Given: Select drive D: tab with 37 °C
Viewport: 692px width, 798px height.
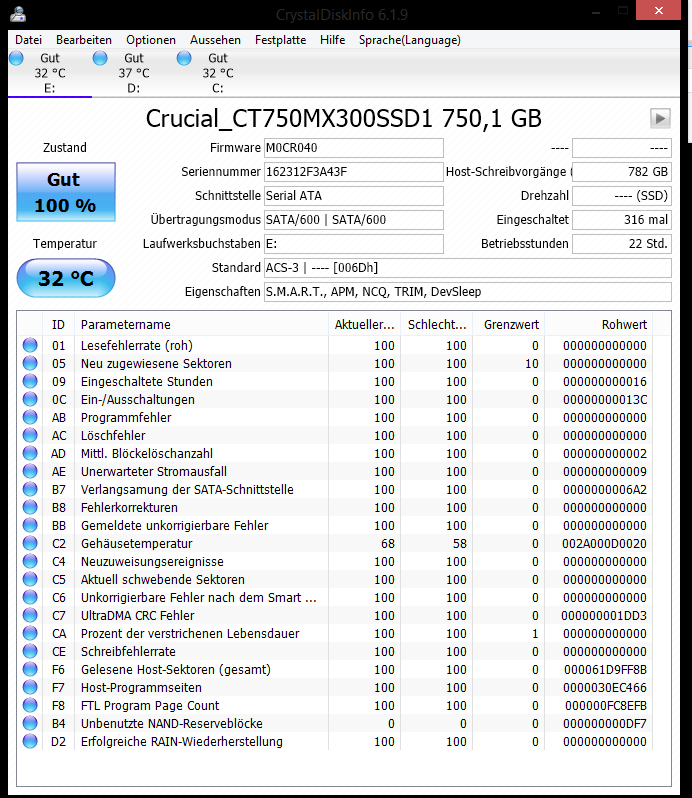Looking at the screenshot, I should [134, 73].
